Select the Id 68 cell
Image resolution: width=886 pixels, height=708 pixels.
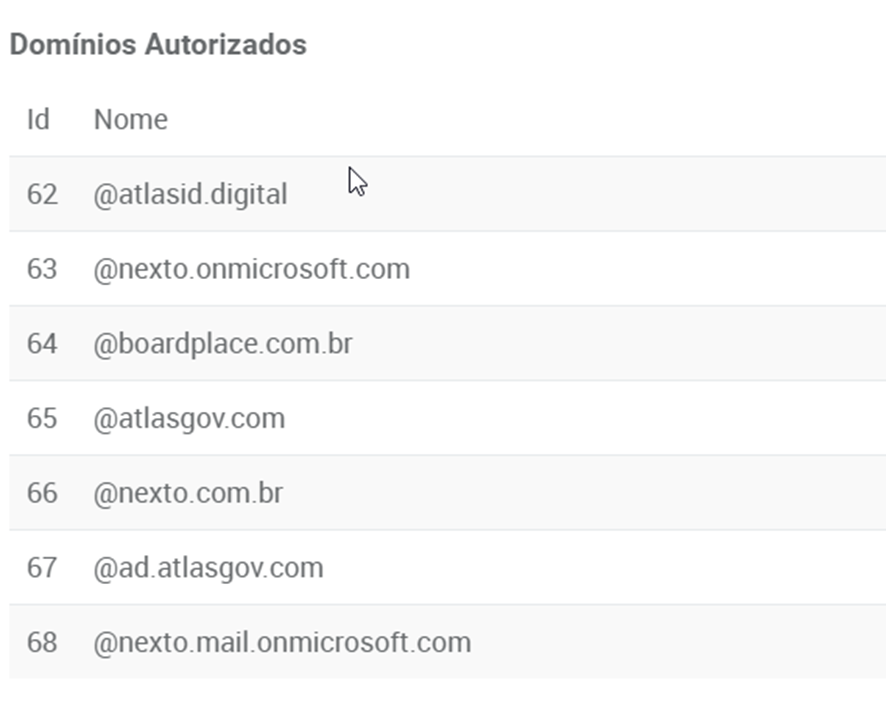click(x=42, y=642)
